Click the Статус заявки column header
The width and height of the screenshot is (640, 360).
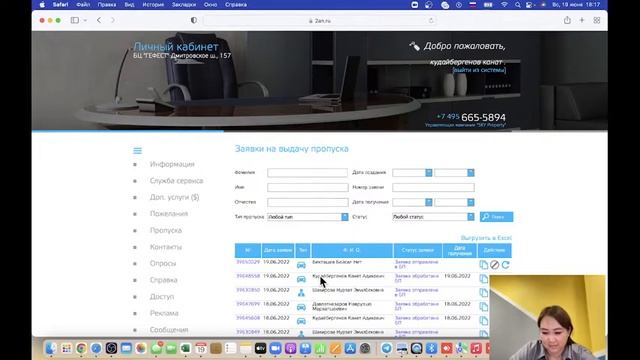418,250
